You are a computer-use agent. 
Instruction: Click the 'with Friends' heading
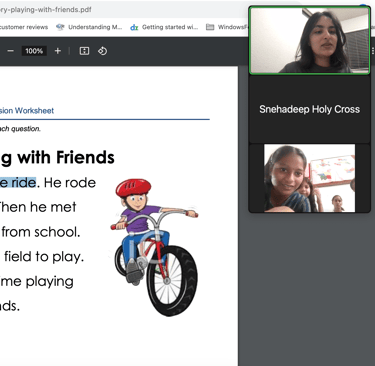point(66,157)
